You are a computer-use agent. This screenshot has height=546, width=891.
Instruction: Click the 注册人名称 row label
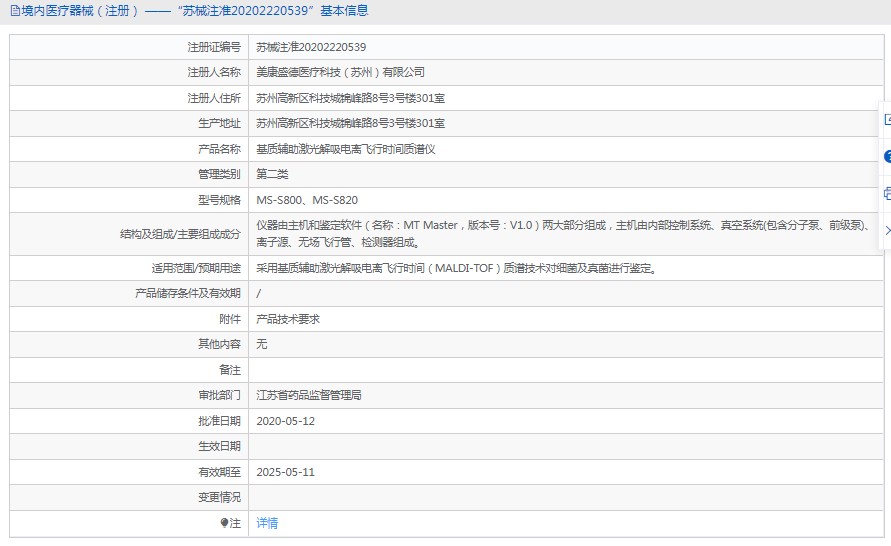[x=214, y=72]
